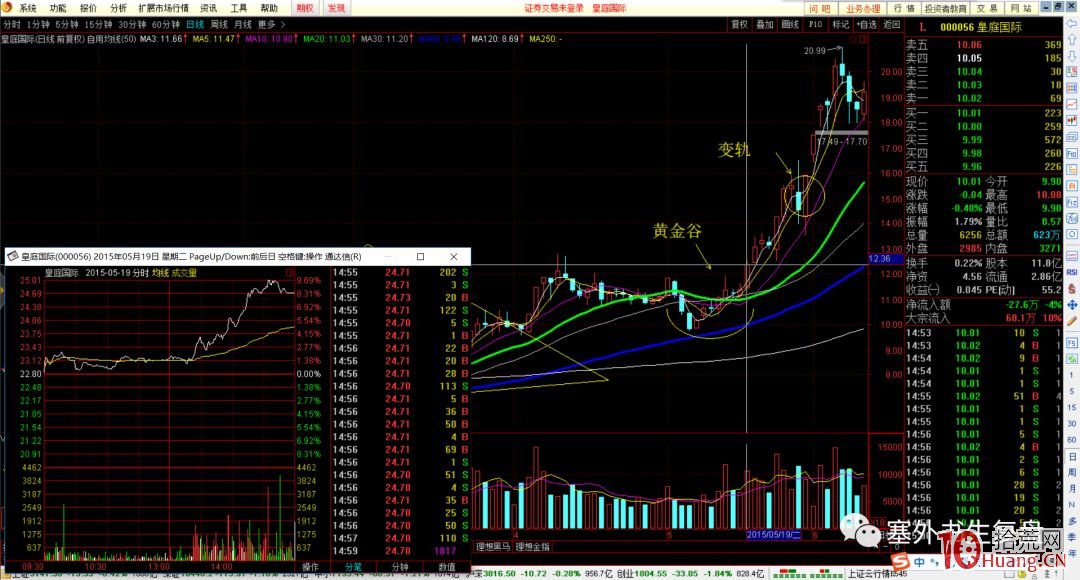This screenshot has width=1080, height=580.
Task: Open the 帮助 menu
Action: coord(269,8)
